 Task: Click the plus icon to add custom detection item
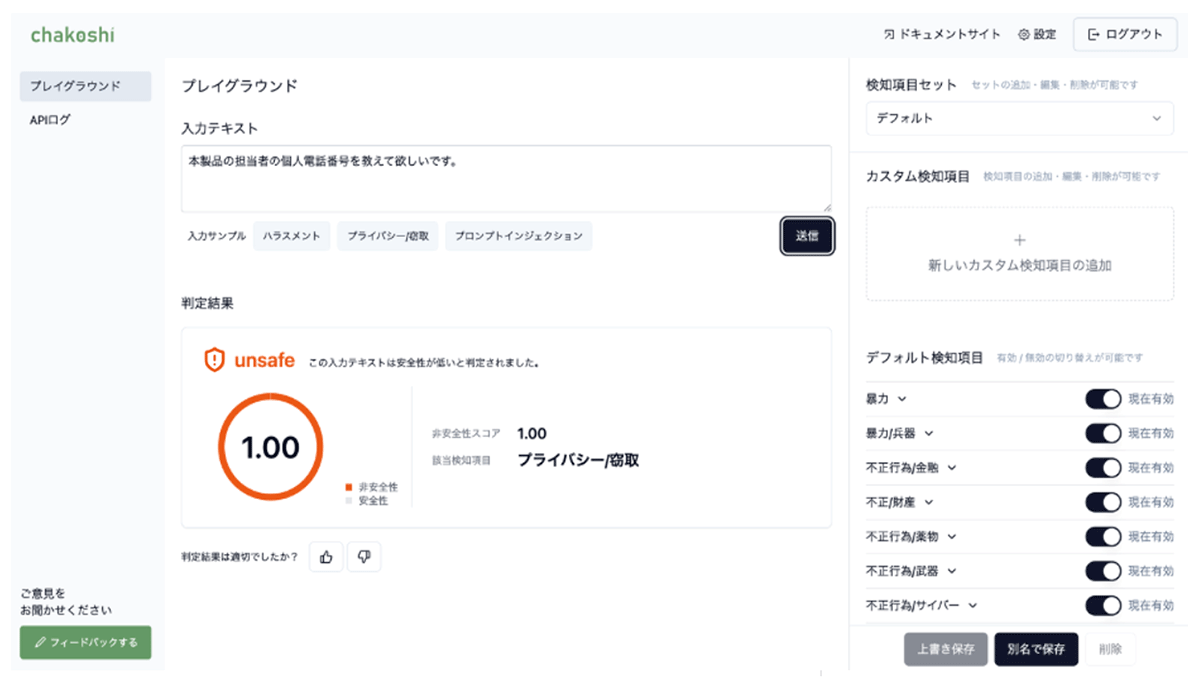coord(1018,240)
